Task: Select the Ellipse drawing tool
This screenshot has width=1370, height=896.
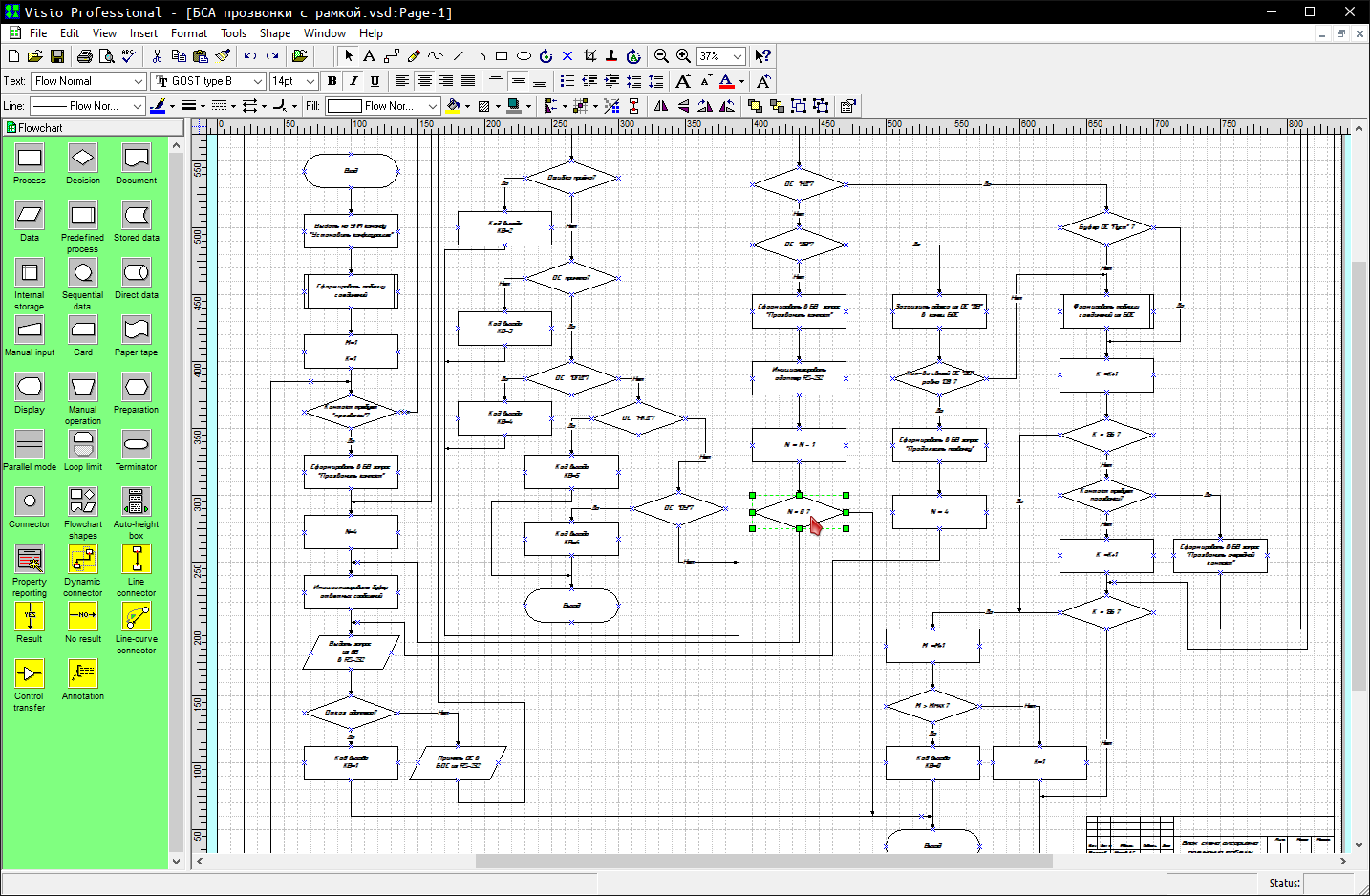Action: 524,56
